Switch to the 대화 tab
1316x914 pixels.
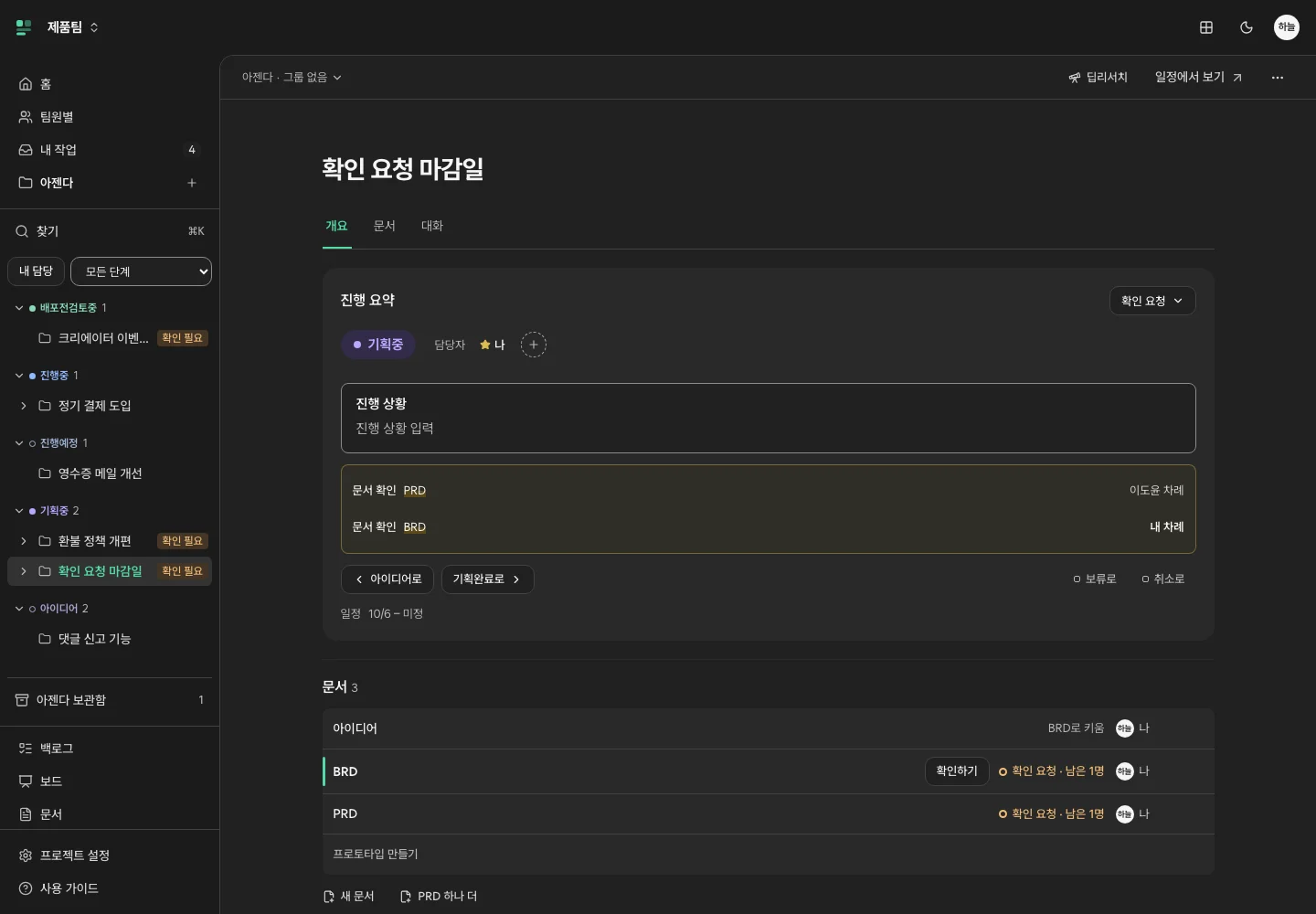(x=432, y=226)
